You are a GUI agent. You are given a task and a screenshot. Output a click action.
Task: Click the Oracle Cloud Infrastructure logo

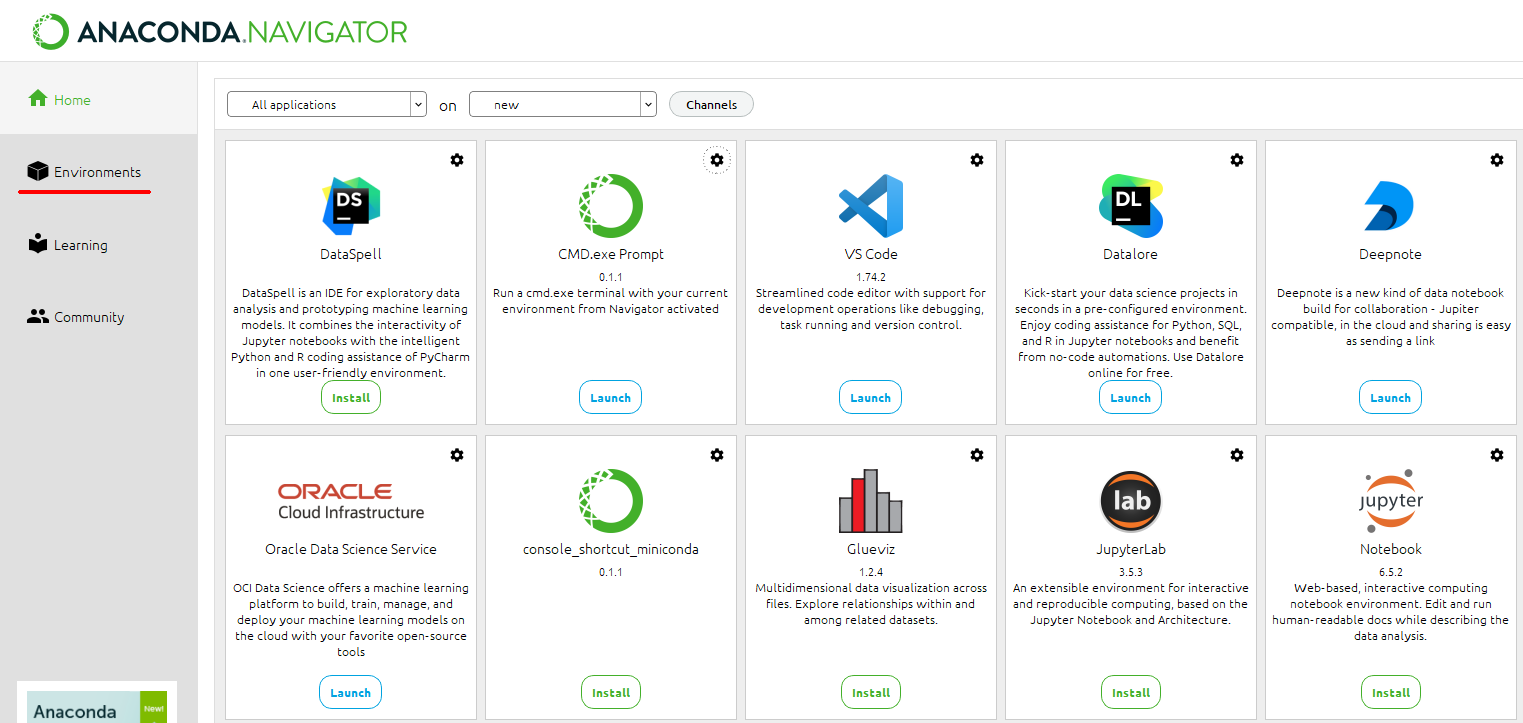351,501
